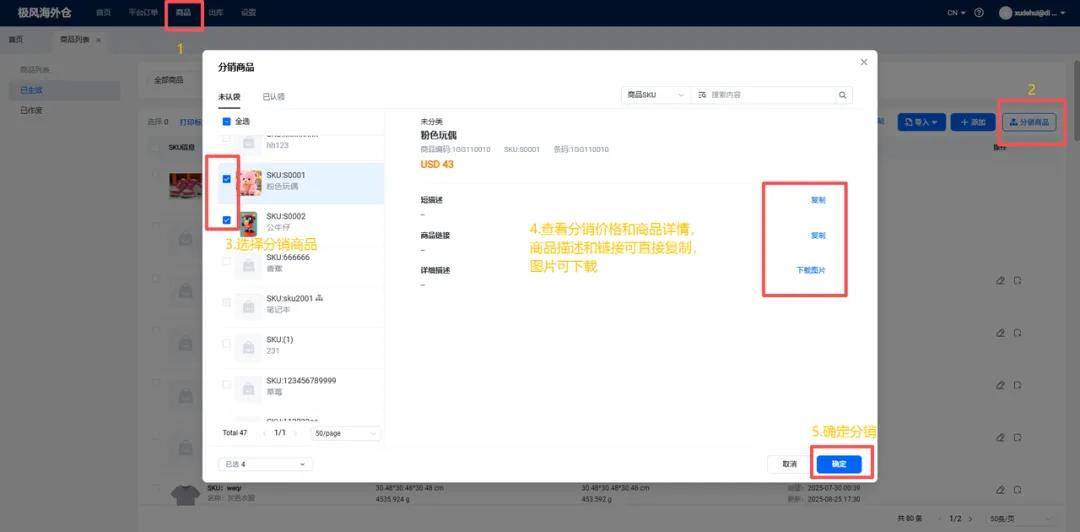Open the 已选 4 selected items dropdown
Screen dimensions: 1080x532
(265, 464)
